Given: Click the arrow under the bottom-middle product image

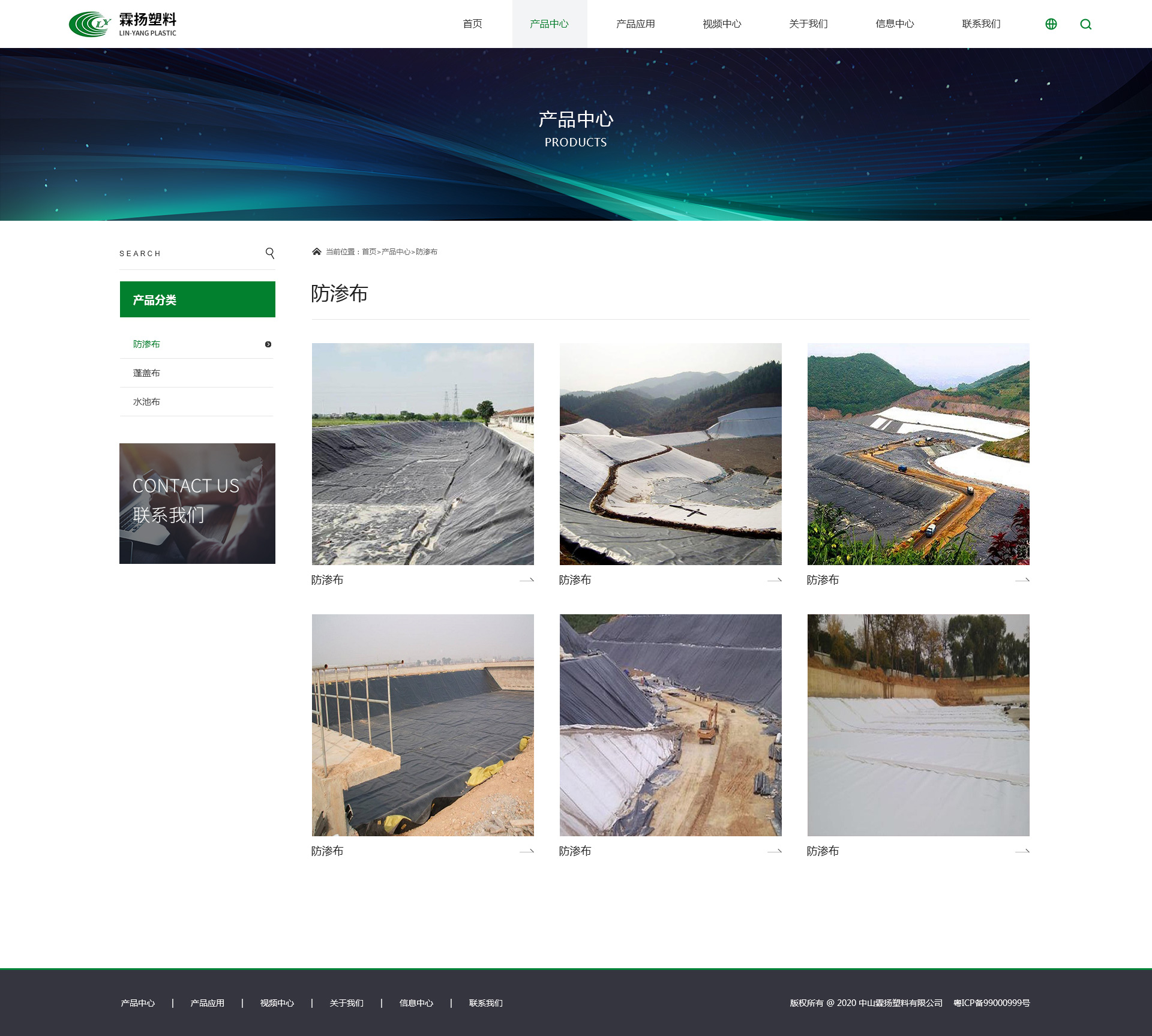Looking at the screenshot, I should pos(774,851).
